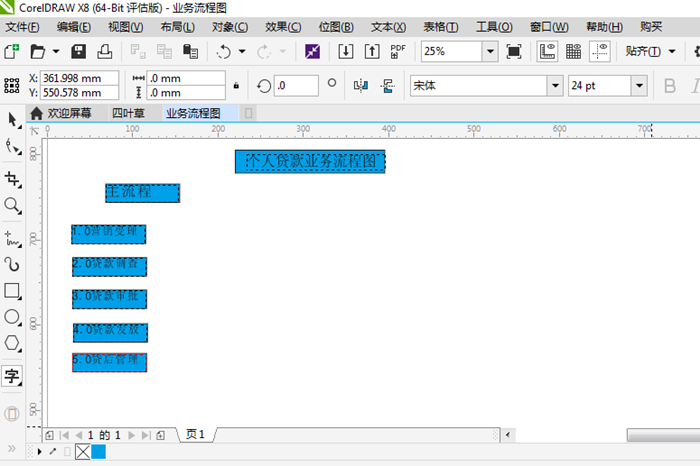Click the blue color swatch in palette
700x466 pixels.
[x=98, y=452]
